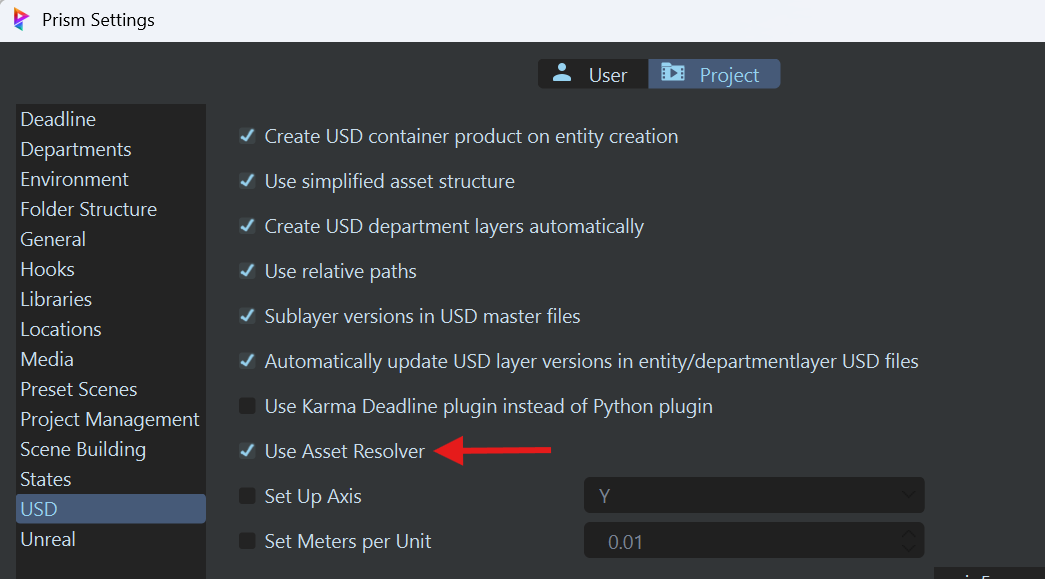Select the USD category in the sidebar
1045x579 pixels.
coord(111,509)
